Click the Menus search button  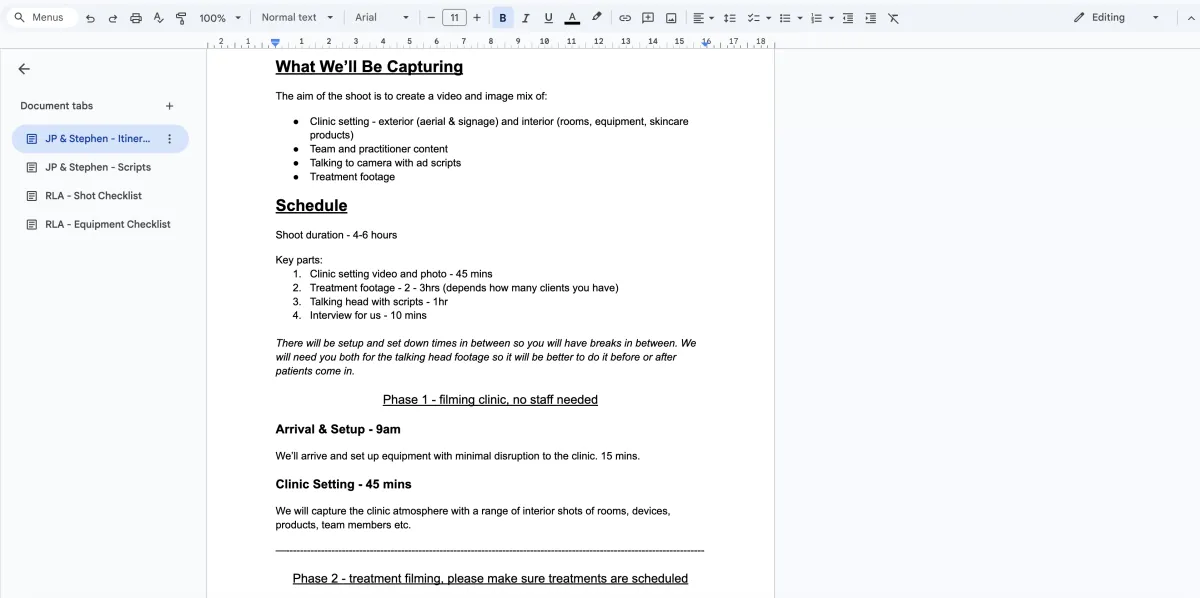click(x=40, y=18)
